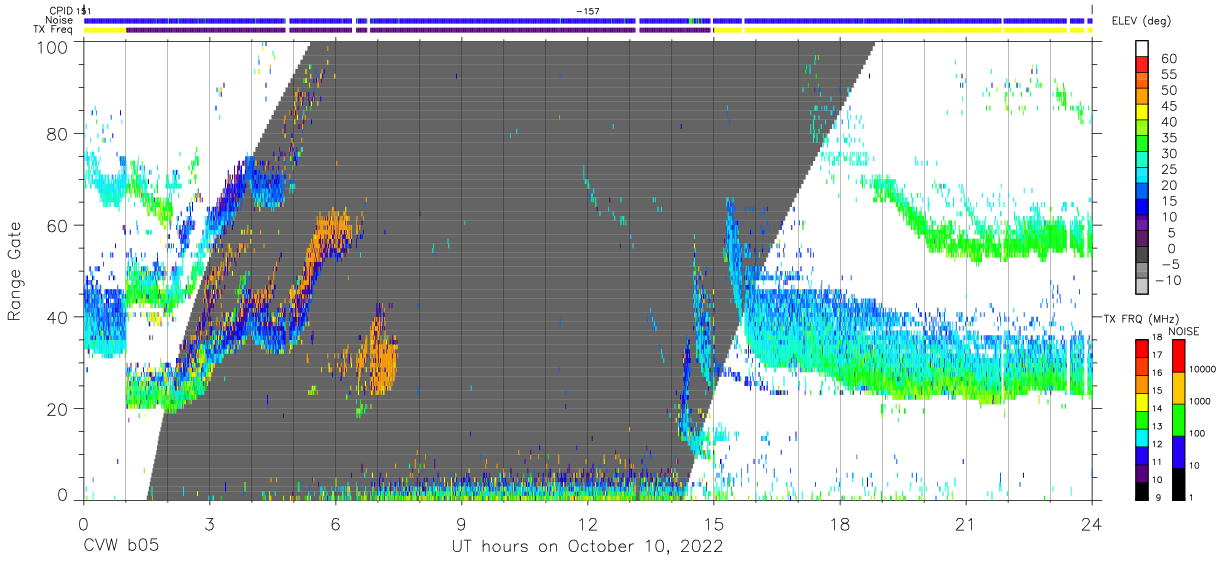Click the 15 tick on UT hours axis
The height and width of the screenshot is (567, 1228).
click(713, 524)
